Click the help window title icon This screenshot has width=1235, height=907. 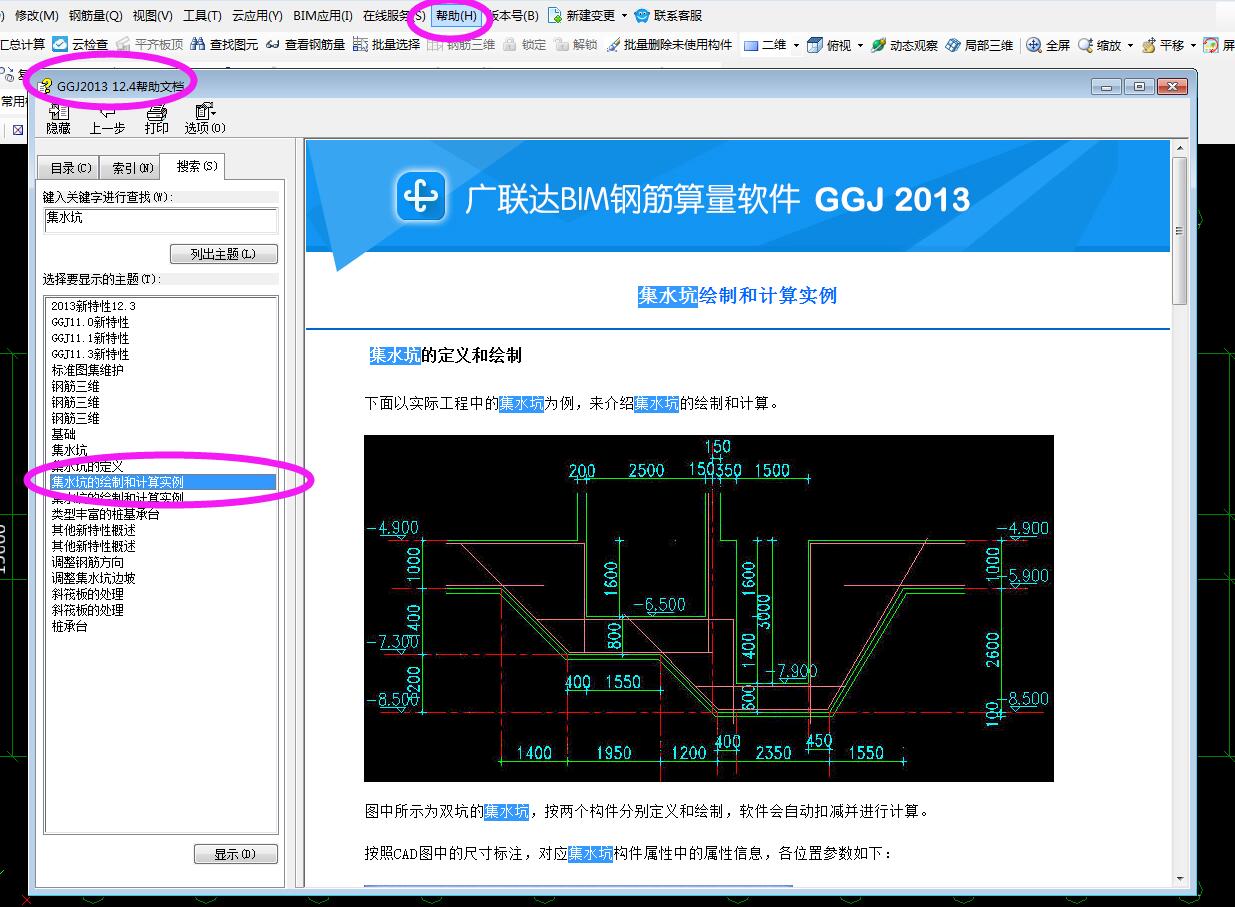[45, 87]
